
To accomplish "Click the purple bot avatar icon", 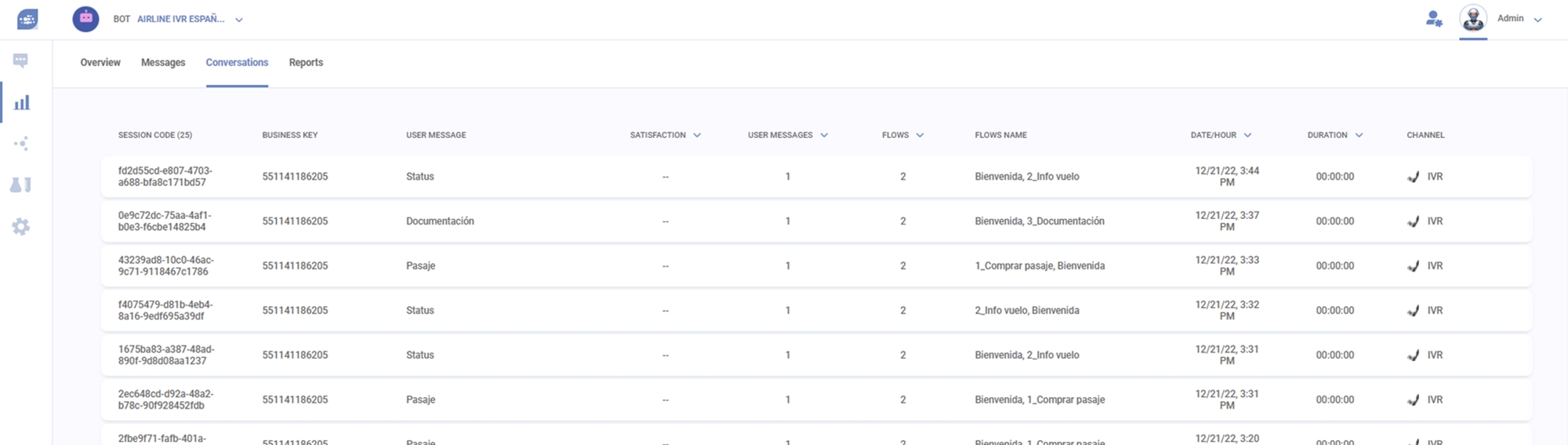I will pos(86,19).
